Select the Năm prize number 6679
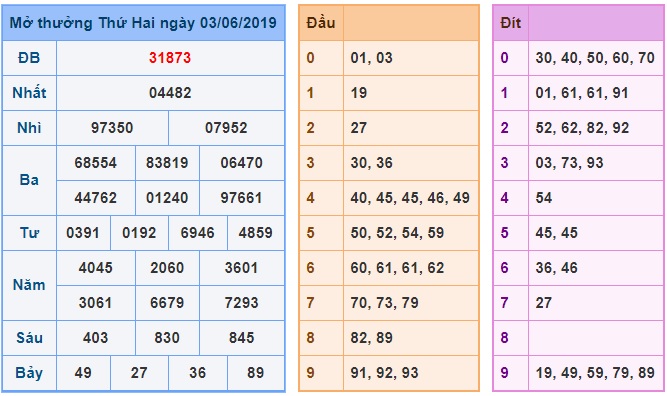 point(167,303)
